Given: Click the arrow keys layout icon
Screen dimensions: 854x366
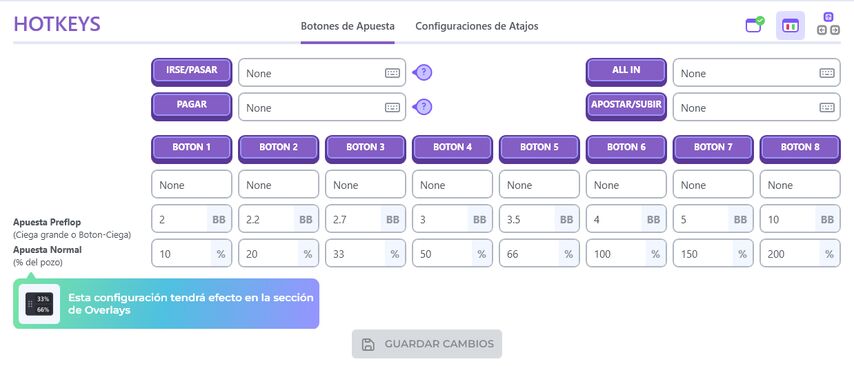Looking at the screenshot, I should point(828,25).
